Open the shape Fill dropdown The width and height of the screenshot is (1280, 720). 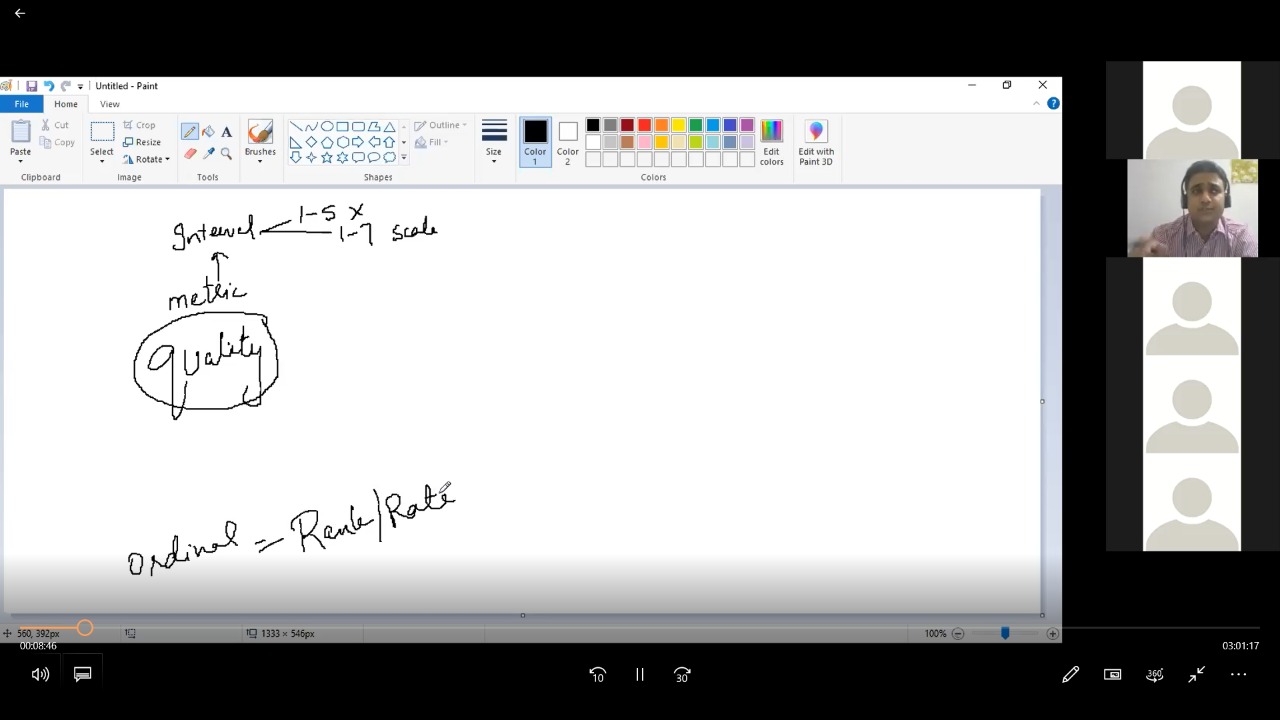click(x=431, y=142)
